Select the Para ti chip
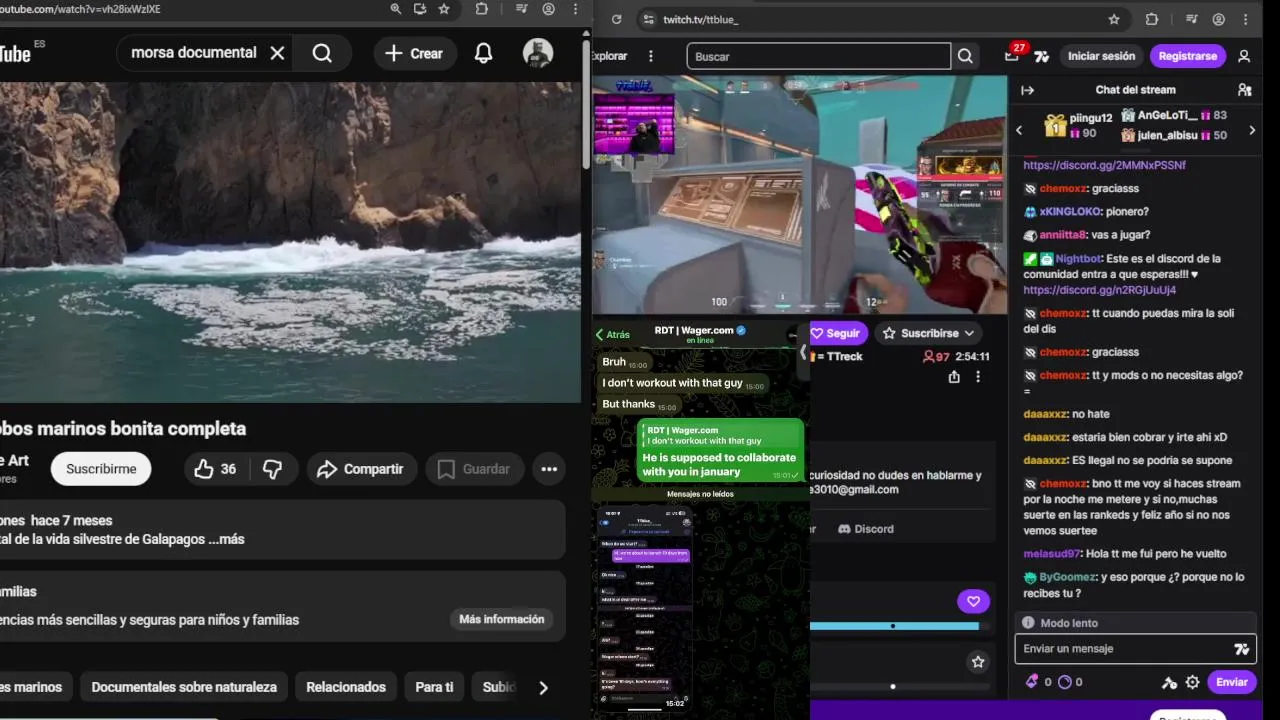Screen dimensions: 1280x720 click(434, 687)
